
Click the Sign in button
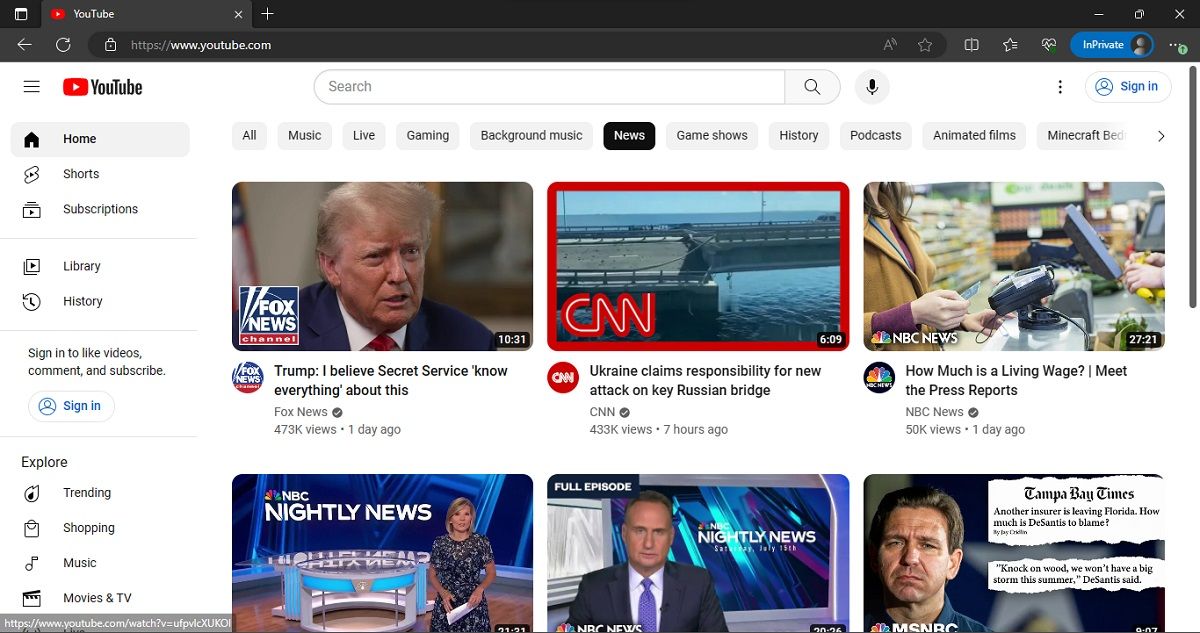click(x=1128, y=87)
